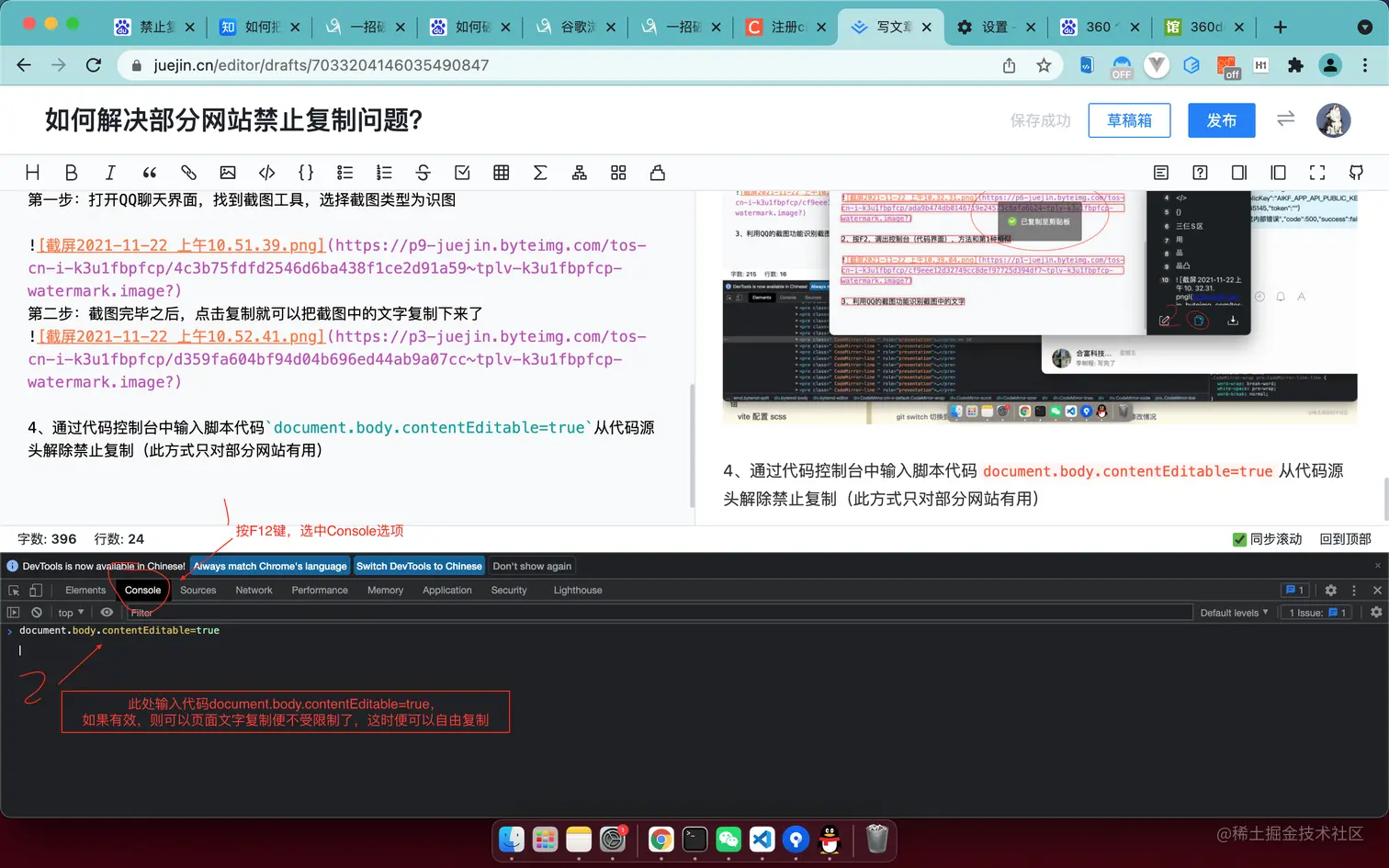Open the GitHub icon in editor toolbar
This screenshot has height=868, width=1389.
pyautogui.click(x=1356, y=172)
